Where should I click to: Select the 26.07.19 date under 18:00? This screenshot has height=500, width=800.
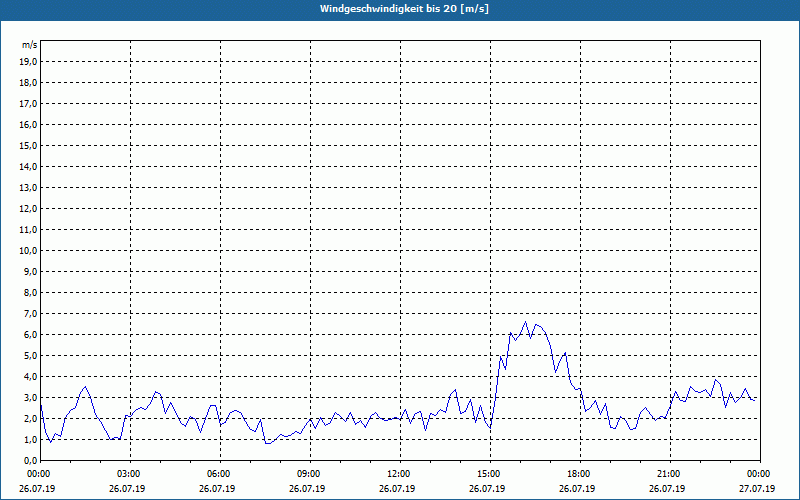click(577, 489)
